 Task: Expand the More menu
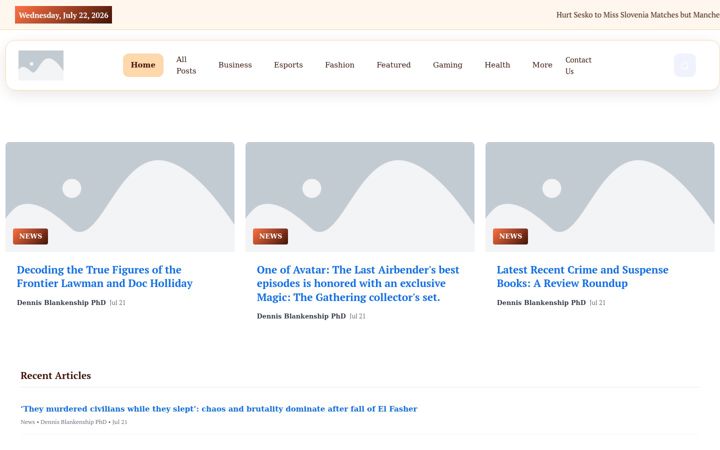542,65
